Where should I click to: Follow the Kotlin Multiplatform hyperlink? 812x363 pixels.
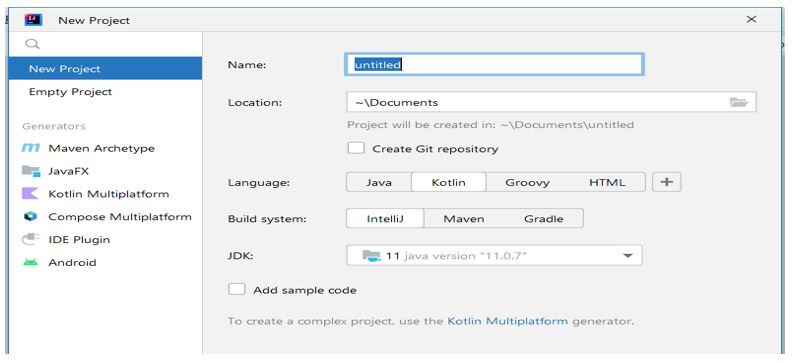[x=508, y=321]
